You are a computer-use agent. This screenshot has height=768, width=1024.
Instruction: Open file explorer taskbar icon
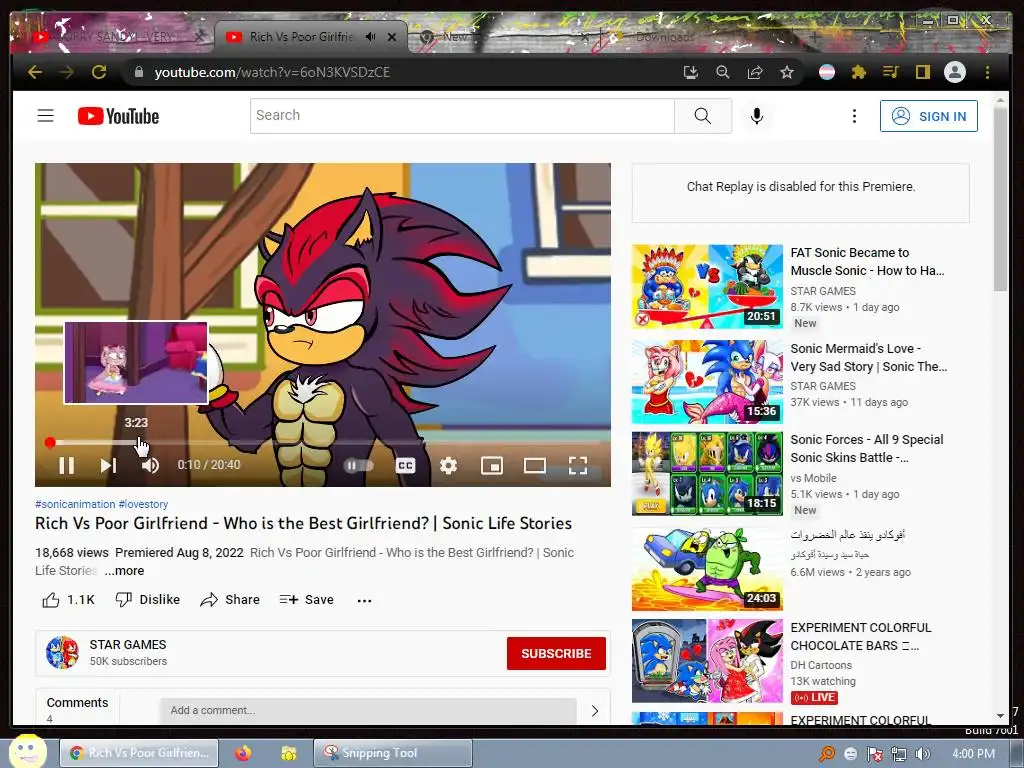coord(289,753)
